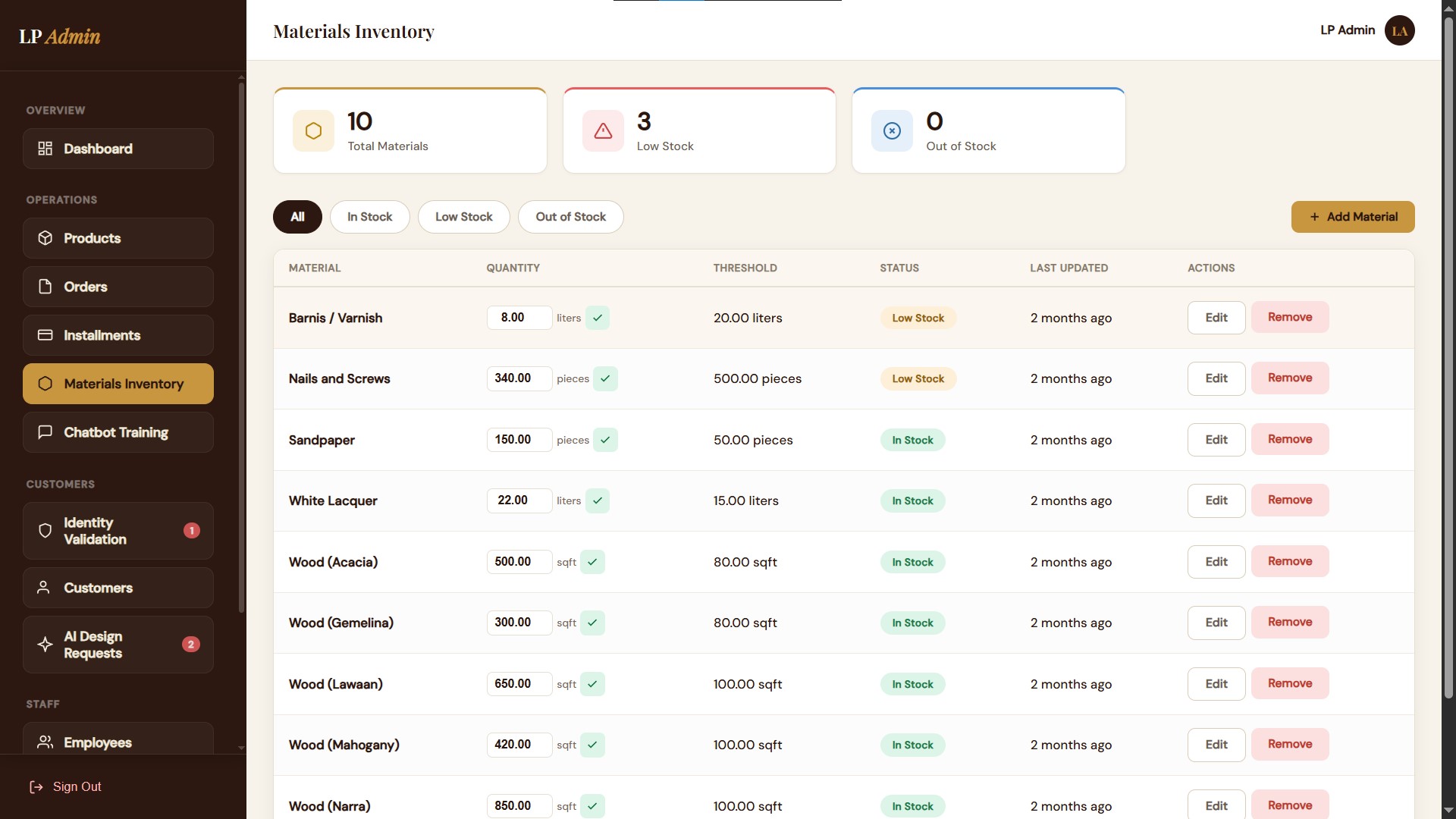Click the Low Stock badge for Barnis / Varnish
The width and height of the screenshot is (1456, 819).
[x=918, y=318]
